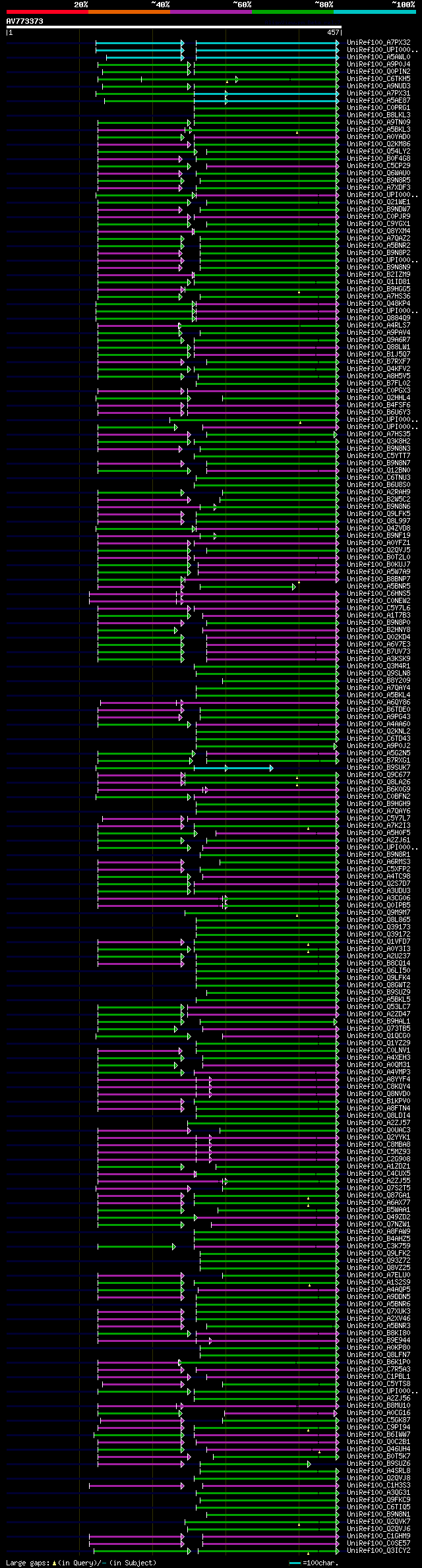
Task: Open hit UniRef100_Q1ID81
Action: (378, 281)
